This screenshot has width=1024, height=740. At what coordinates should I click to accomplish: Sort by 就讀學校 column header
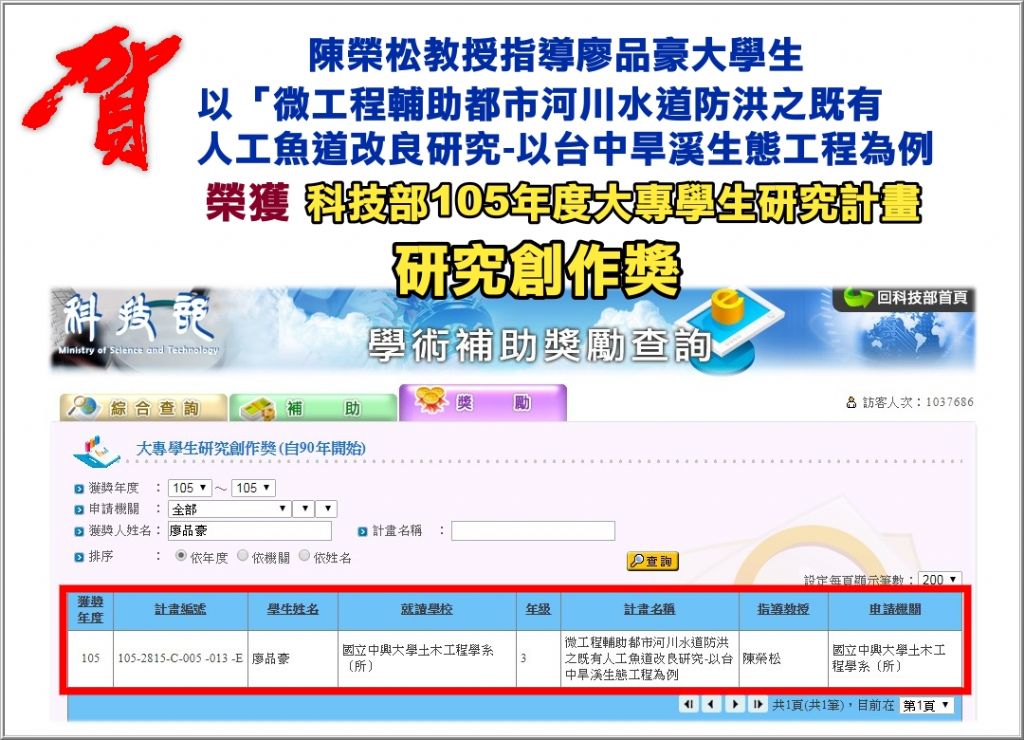426,609
